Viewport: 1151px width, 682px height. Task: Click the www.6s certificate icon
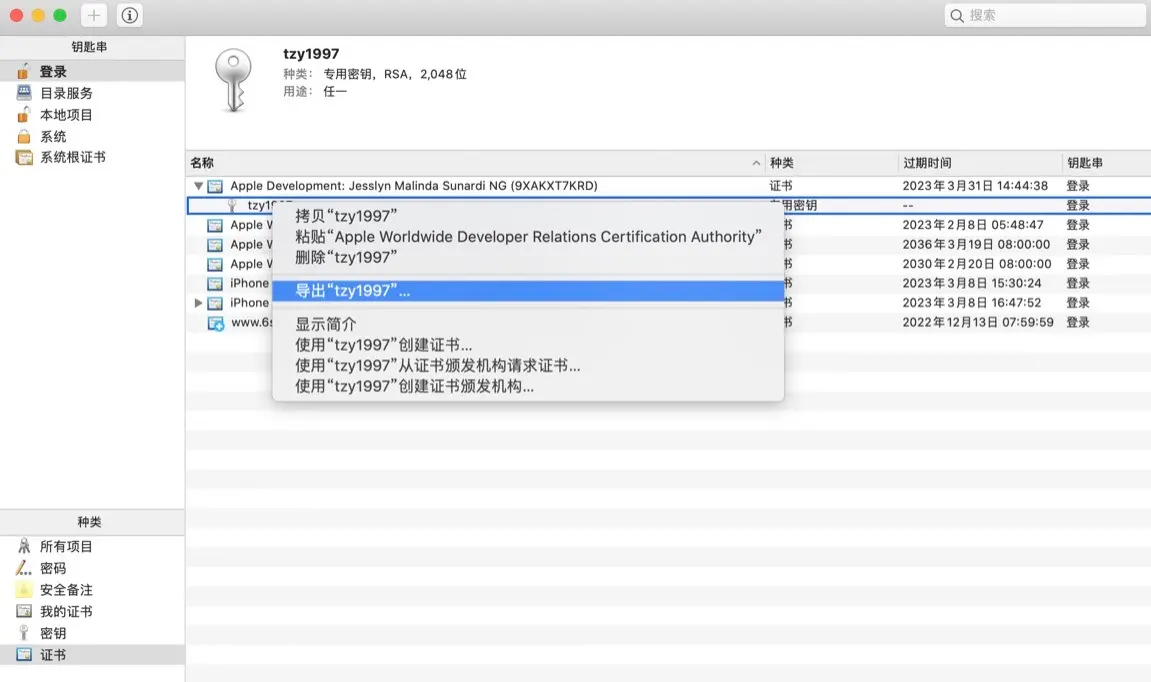[216, 323]
